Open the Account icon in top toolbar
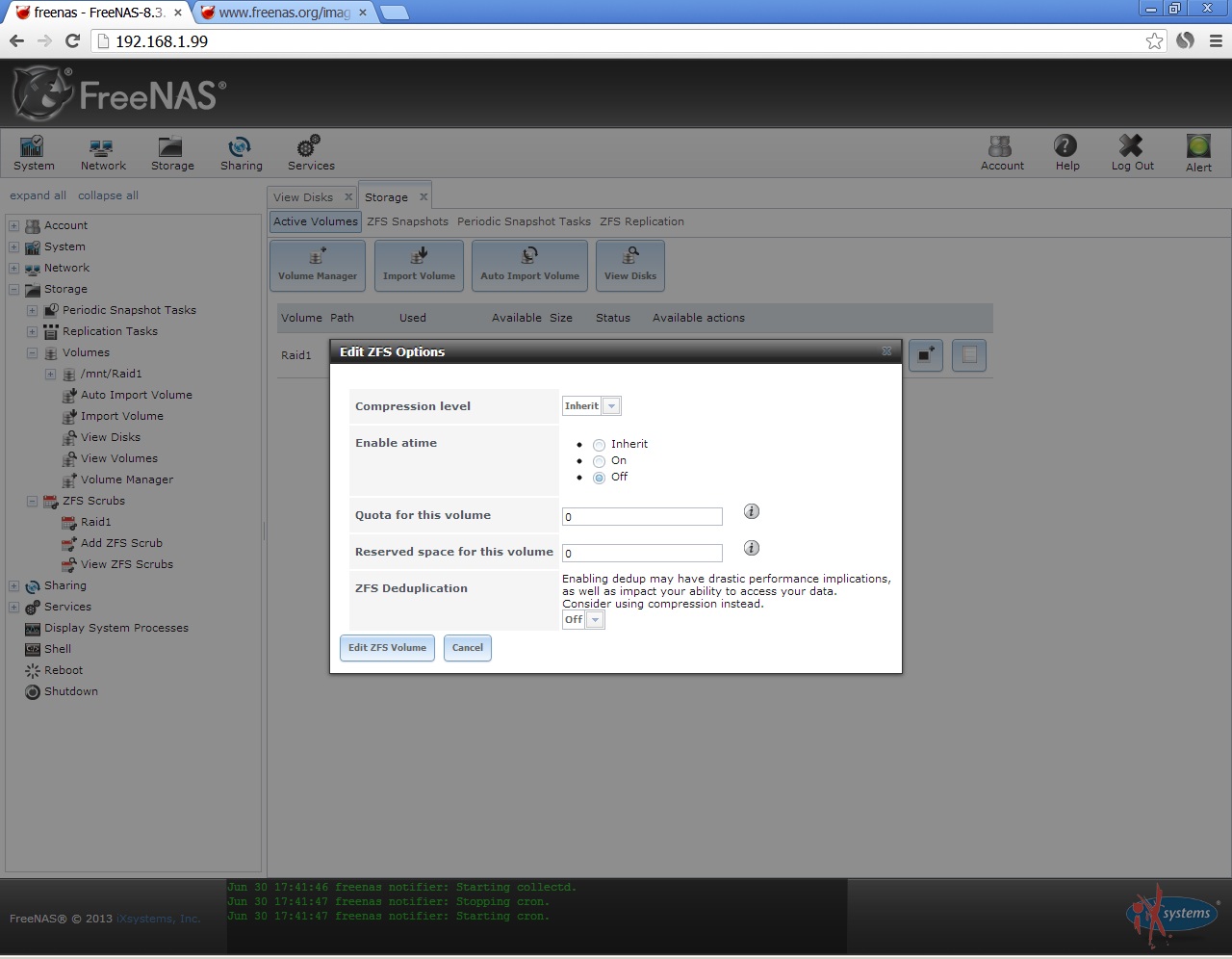Screen dimensions: 1232x959 [1001, 152]
